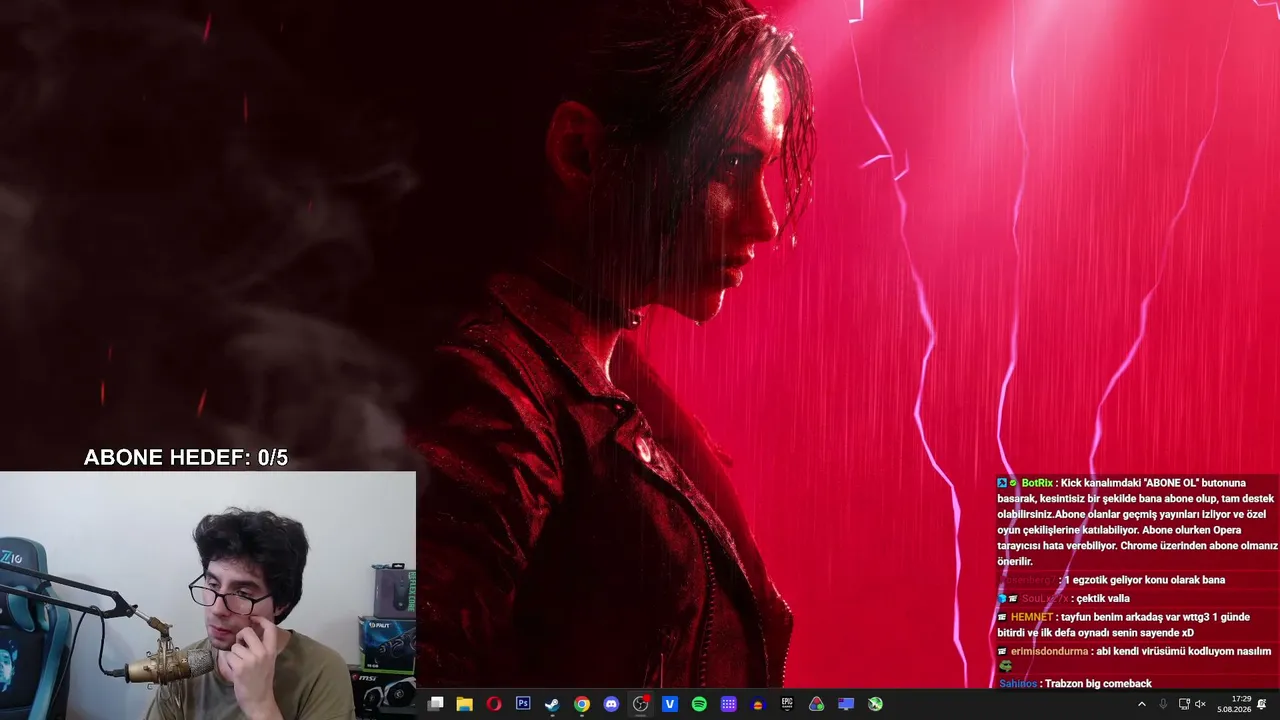This screenshot has width=1280, height=720.
Task: Click the BotRix username in chat
Action: [x=1037, y=483]
